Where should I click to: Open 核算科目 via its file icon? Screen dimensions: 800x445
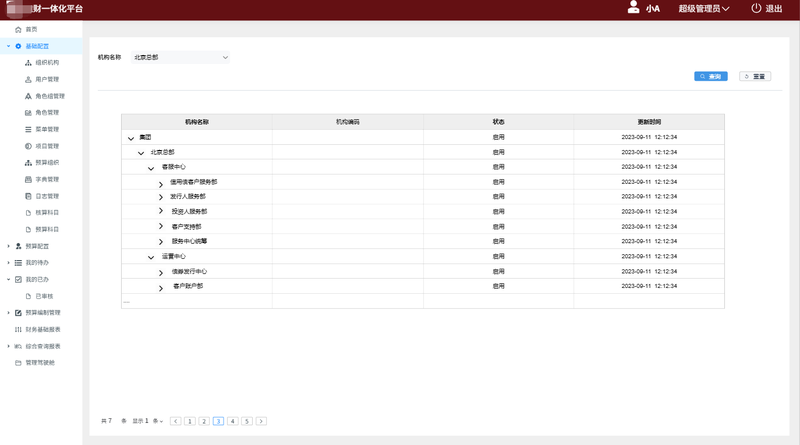tap(28, 213)
